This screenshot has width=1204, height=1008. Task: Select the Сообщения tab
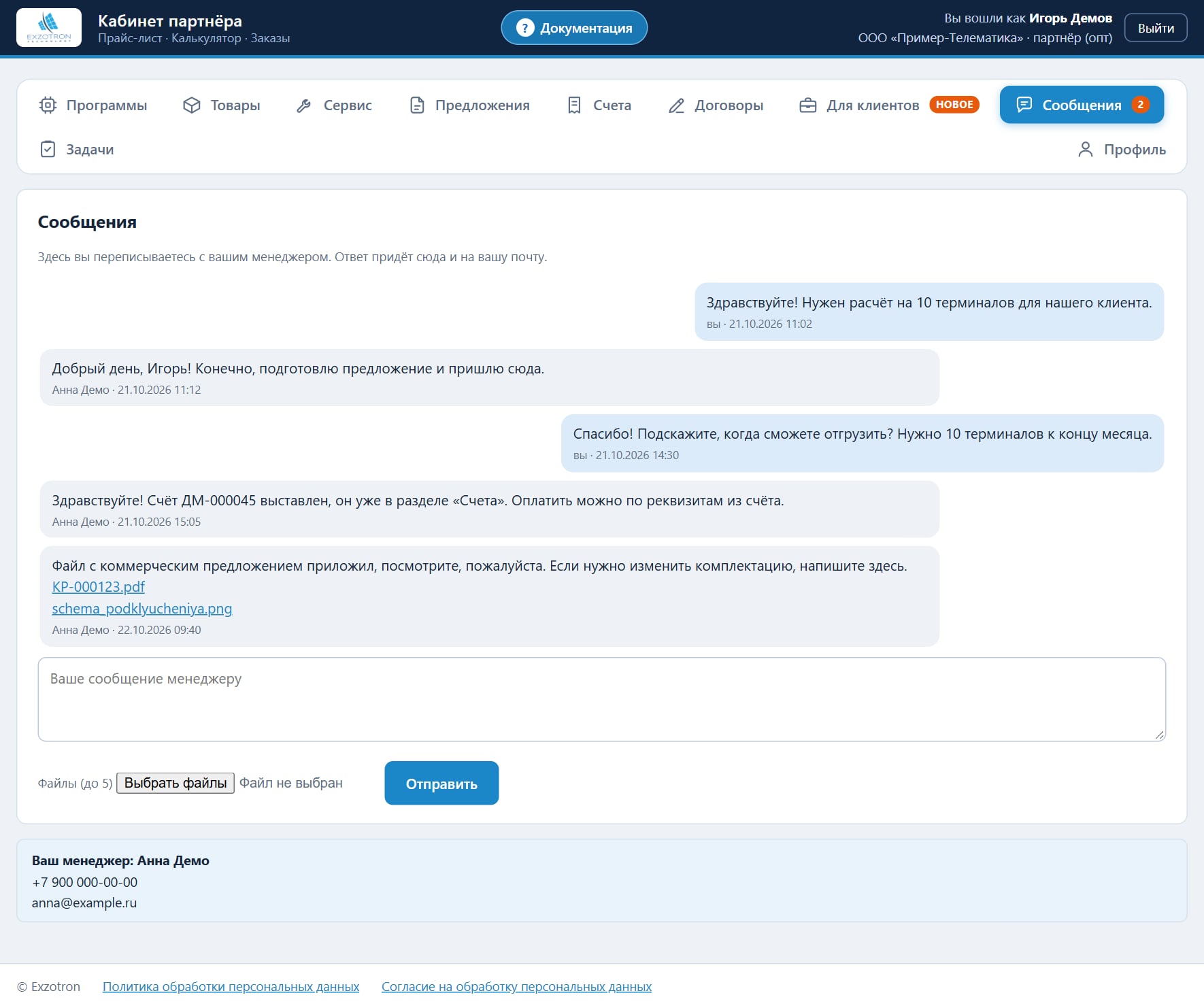coord(1082,105)
